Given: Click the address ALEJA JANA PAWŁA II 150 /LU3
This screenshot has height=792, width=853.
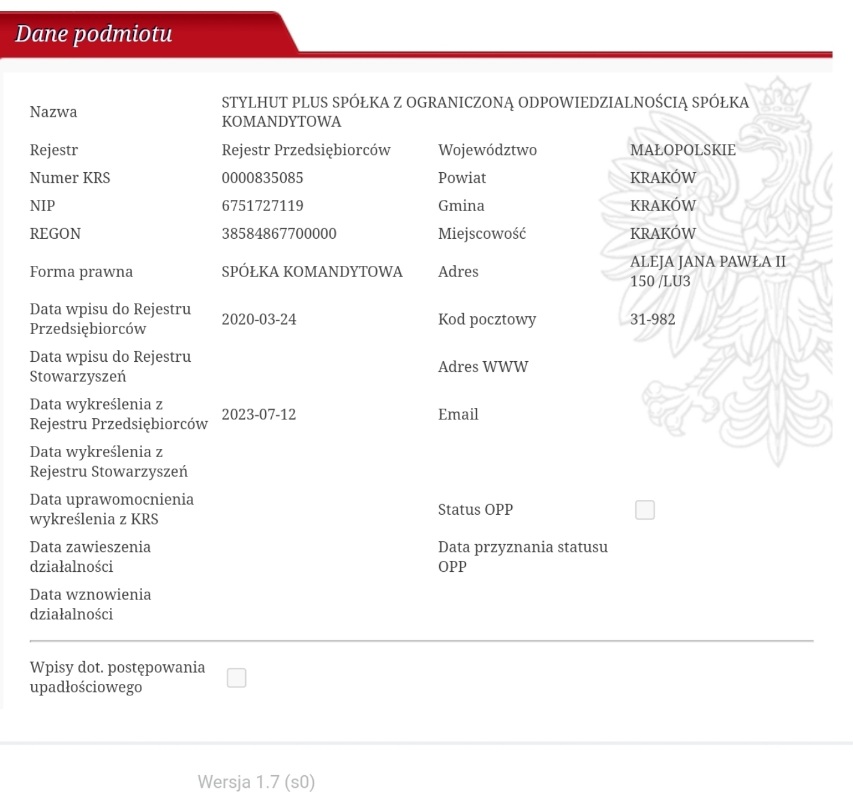Looking at the screenshot, I should click(708, 271).
